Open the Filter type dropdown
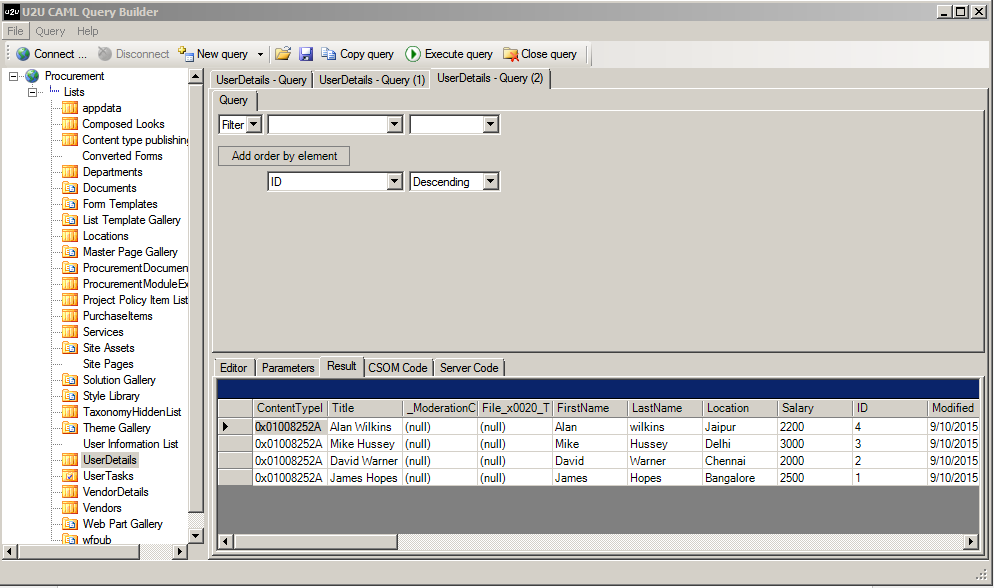This screenshot has width=994, height=588. tap(253, 125)
